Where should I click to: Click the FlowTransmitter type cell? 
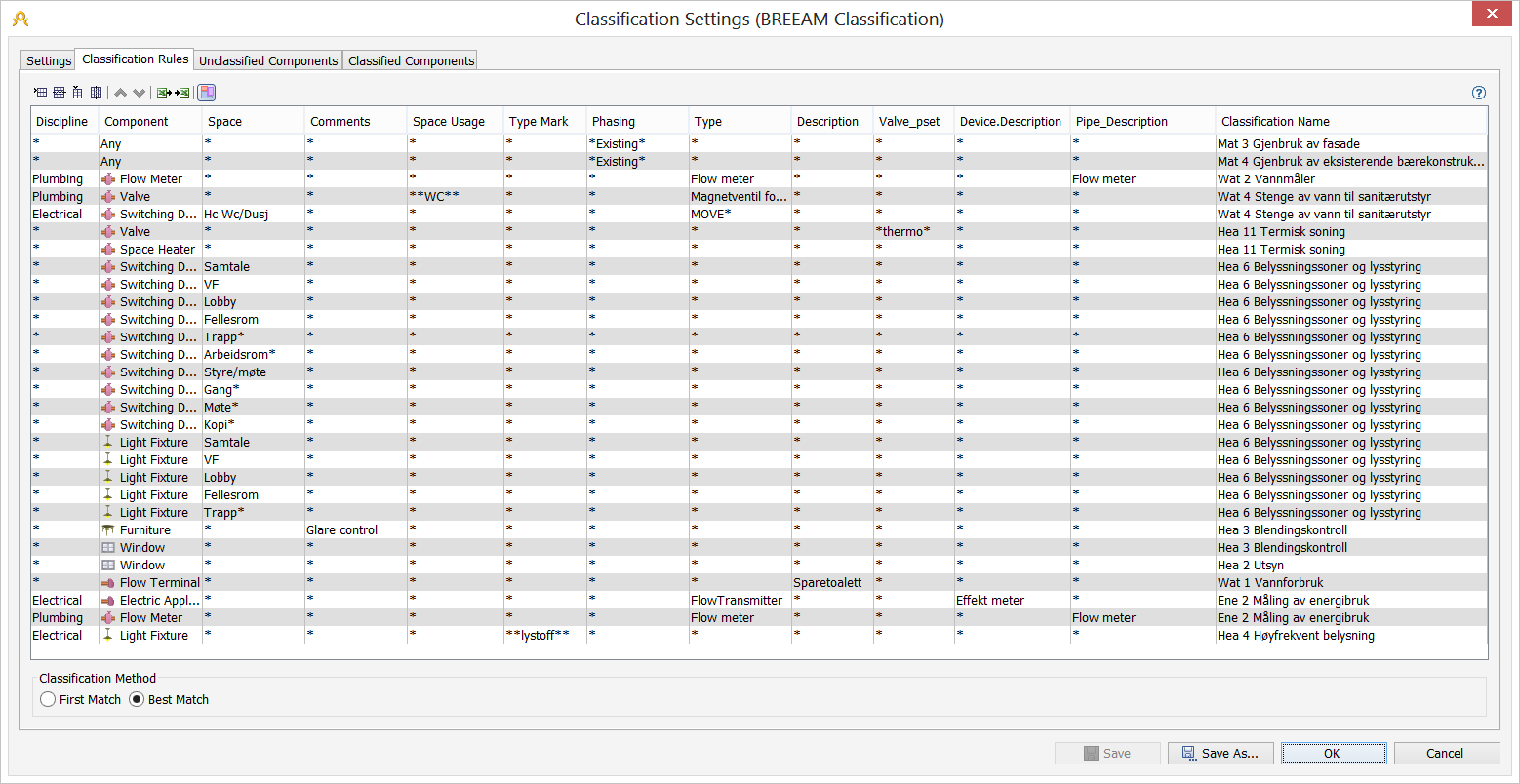coord(740,601)
